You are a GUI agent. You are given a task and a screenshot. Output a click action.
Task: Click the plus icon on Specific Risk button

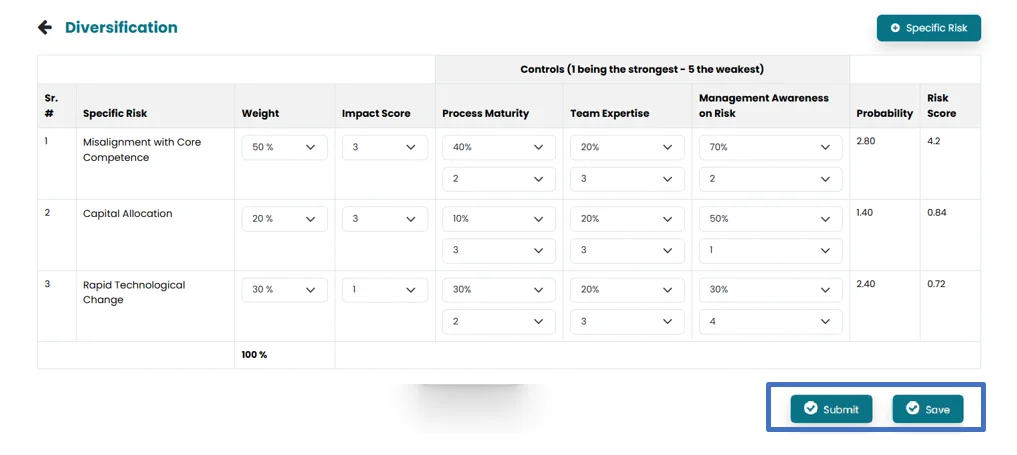(x=895, y=28)
